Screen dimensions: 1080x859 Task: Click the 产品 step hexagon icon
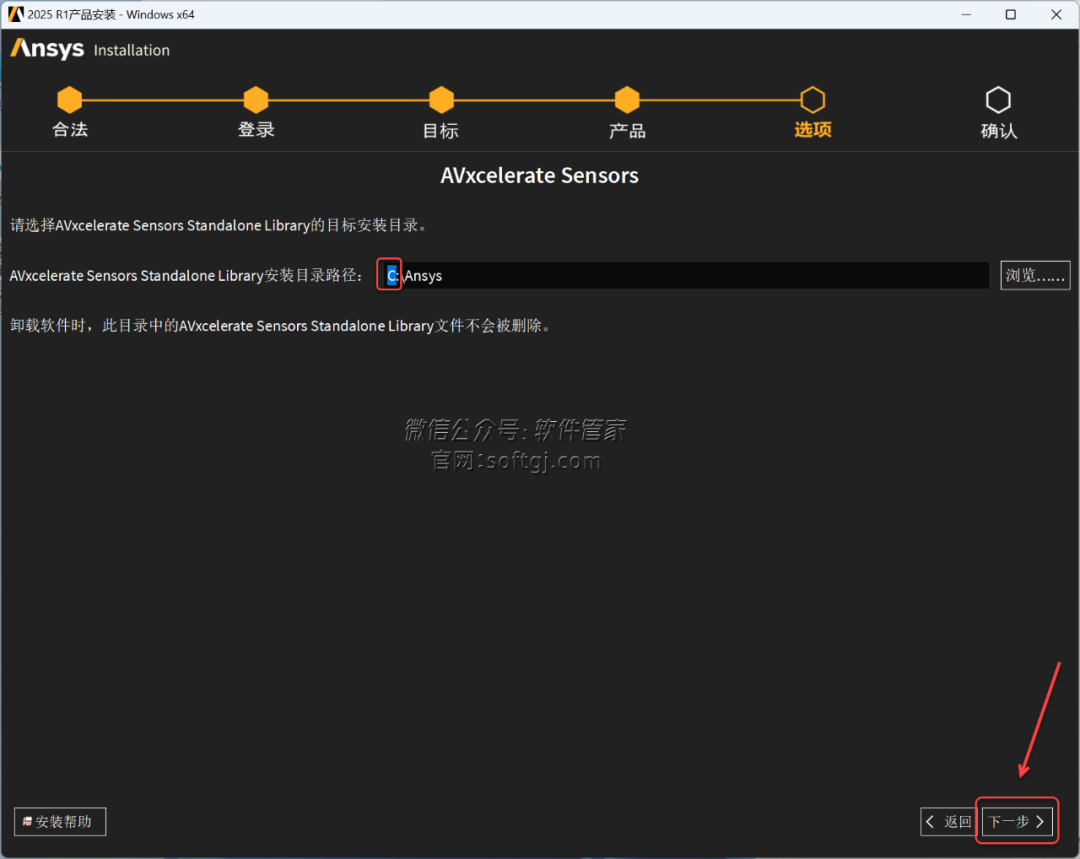pos(627,100)
